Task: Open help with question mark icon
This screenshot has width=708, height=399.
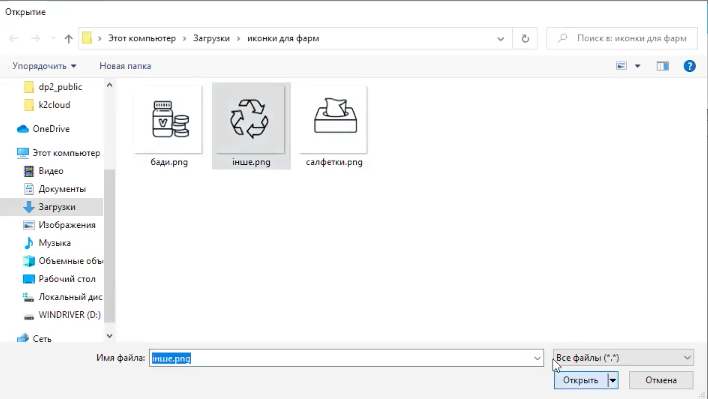Action: coord(689,66)
